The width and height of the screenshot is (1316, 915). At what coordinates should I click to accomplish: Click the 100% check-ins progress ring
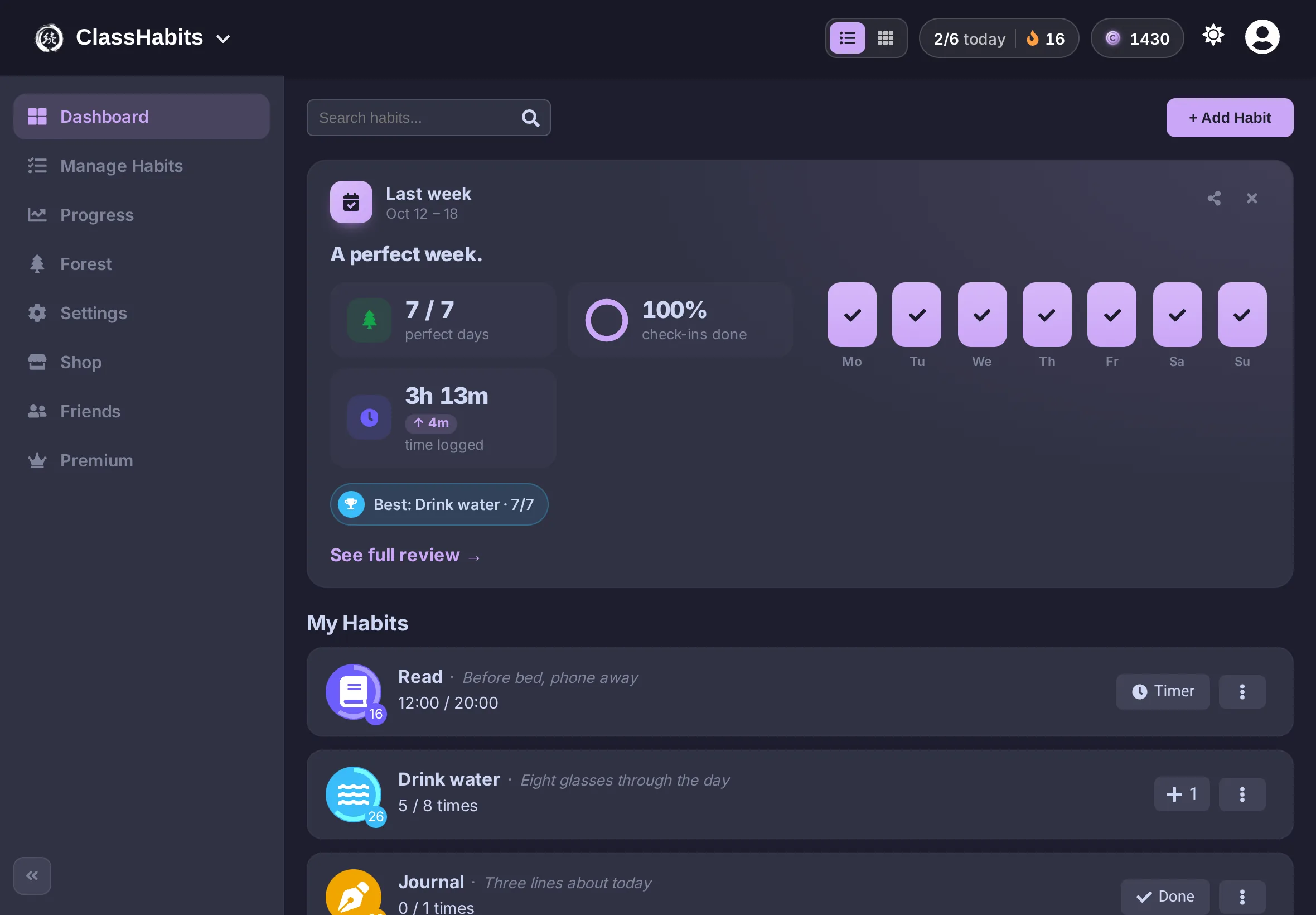[606, 320]
